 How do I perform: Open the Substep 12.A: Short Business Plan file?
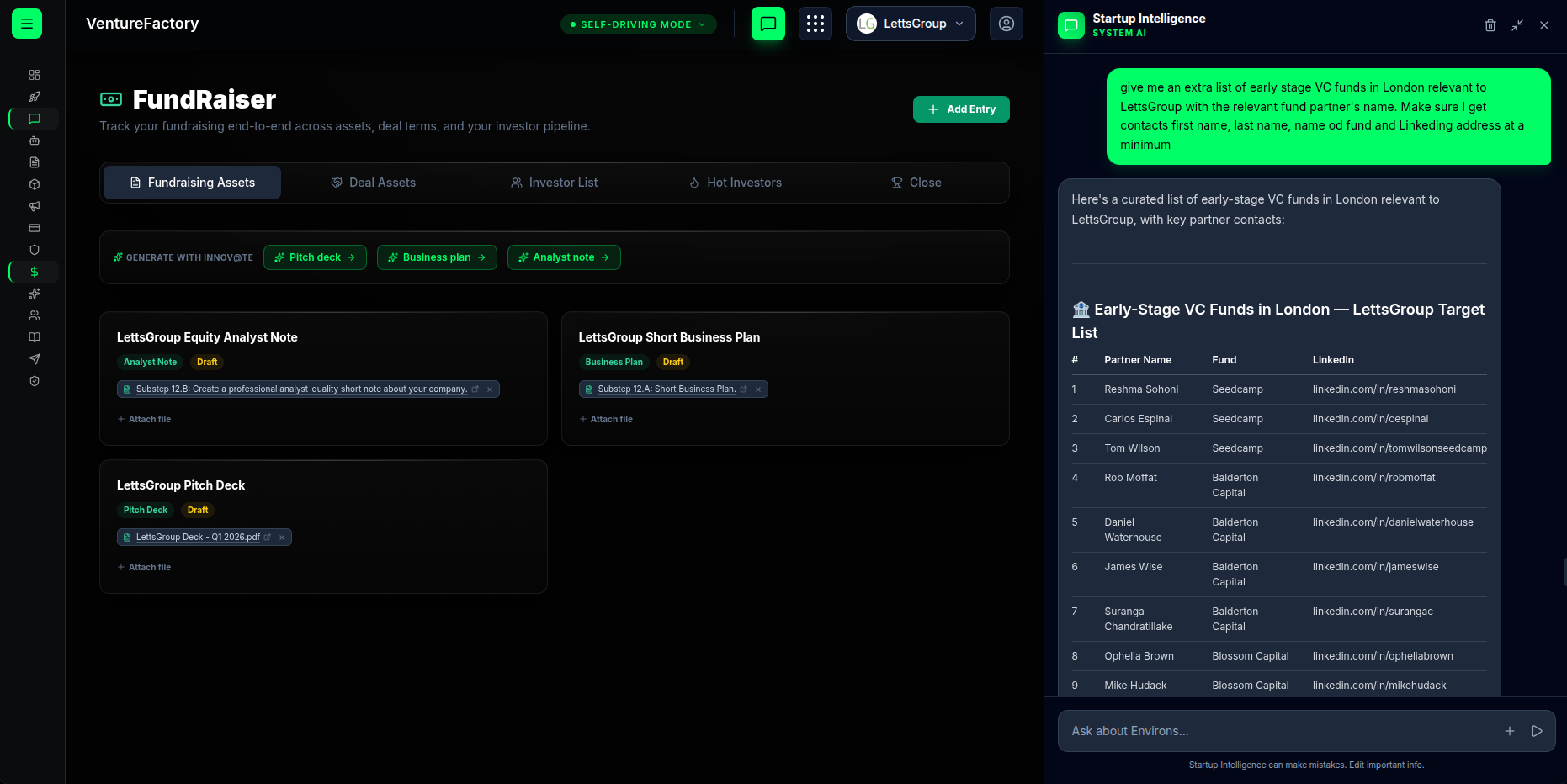667,389
